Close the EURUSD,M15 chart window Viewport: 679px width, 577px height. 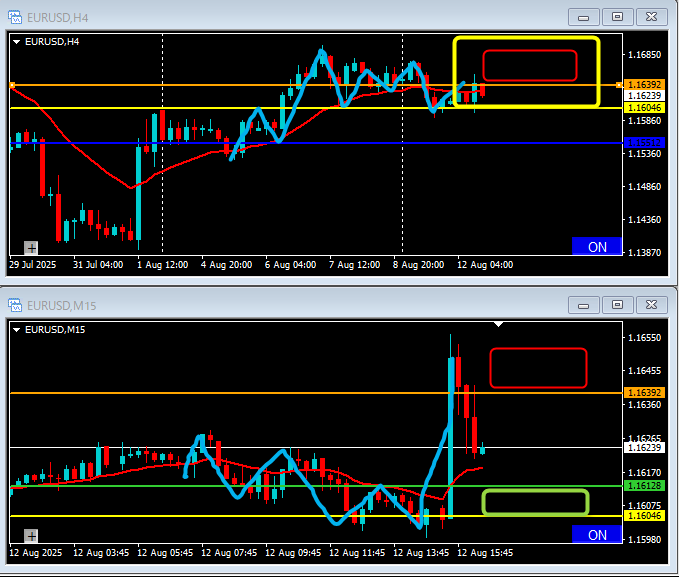pyautogui.click(x=651, y=305)
